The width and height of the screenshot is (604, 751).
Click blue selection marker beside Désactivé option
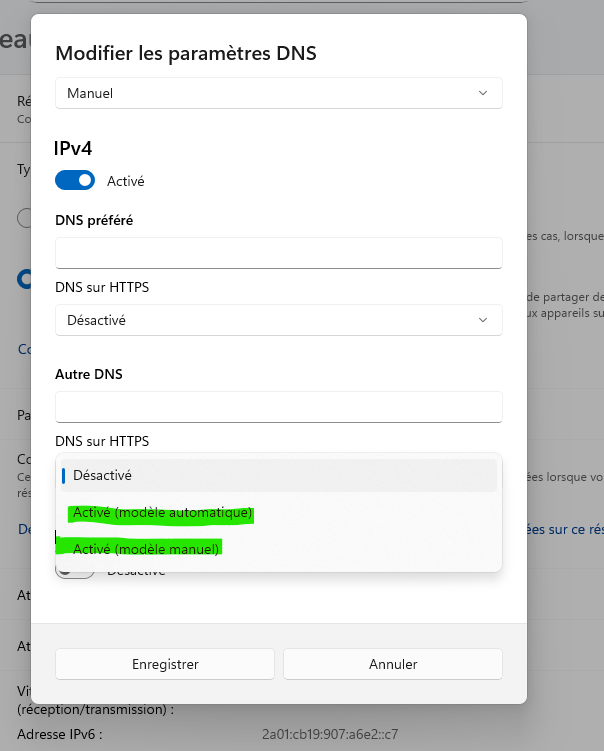(64, 476)
